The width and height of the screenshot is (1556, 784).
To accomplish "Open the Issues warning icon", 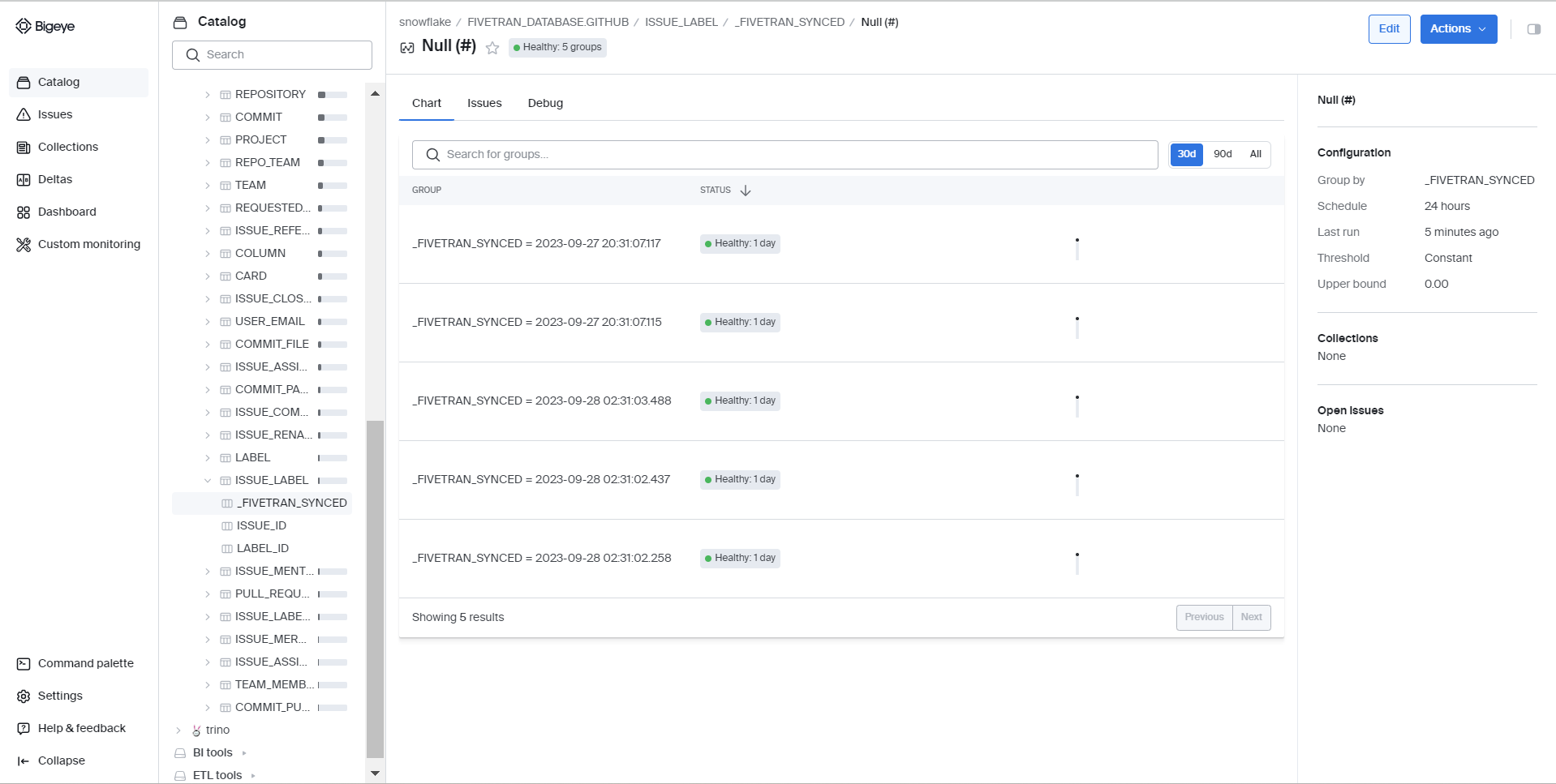I will tap(24, 114).
